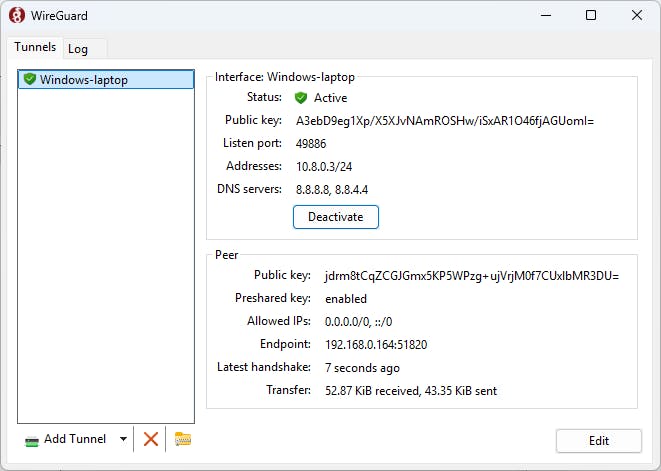Click endpoint 192.168.0.164:51820
Screen dimensions: 661x471
point(376,345)
